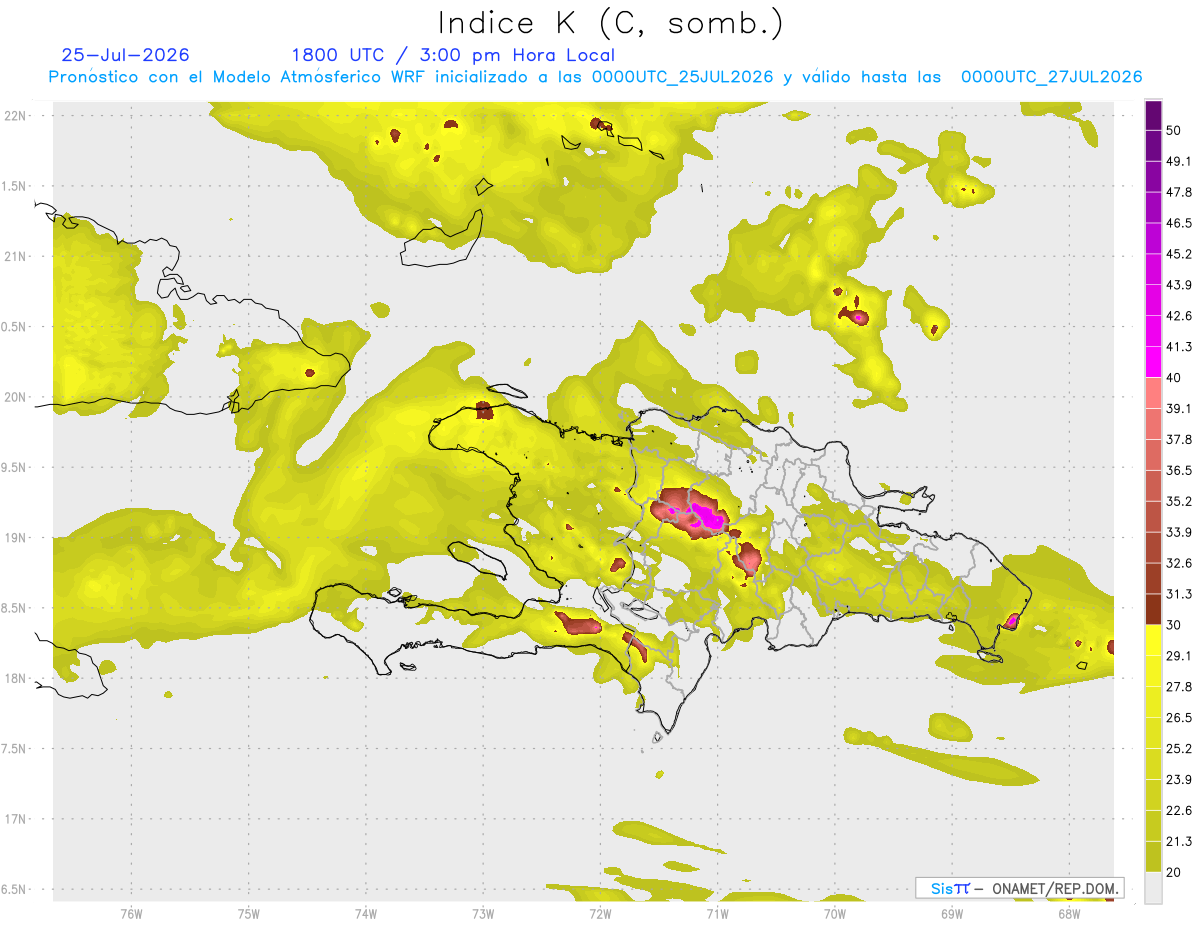
Task: Pick the bright yellow swatch between 29.1 and 30
Action: (x=1153, y=641)
